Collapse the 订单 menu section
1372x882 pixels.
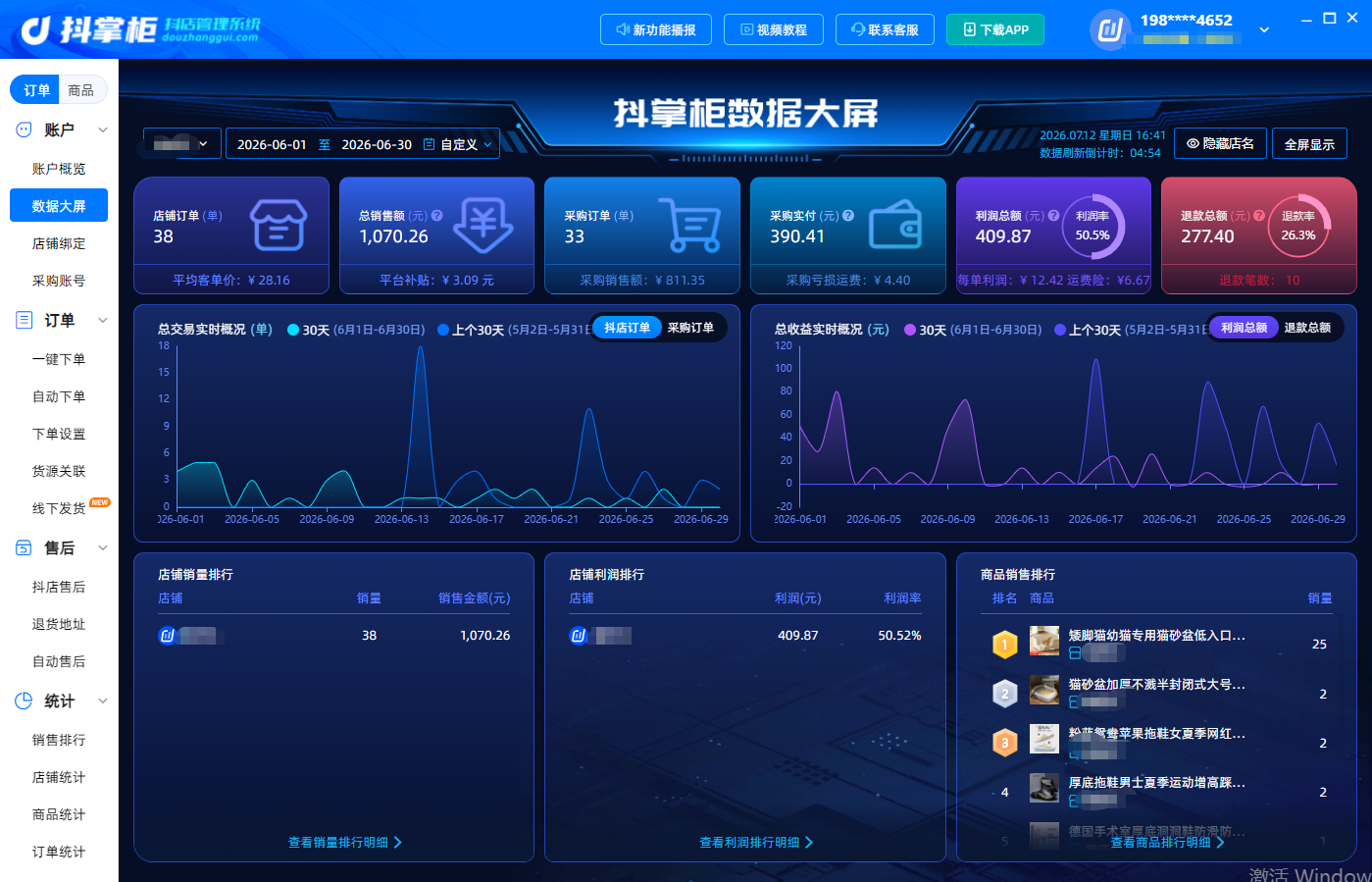point(103,320)
